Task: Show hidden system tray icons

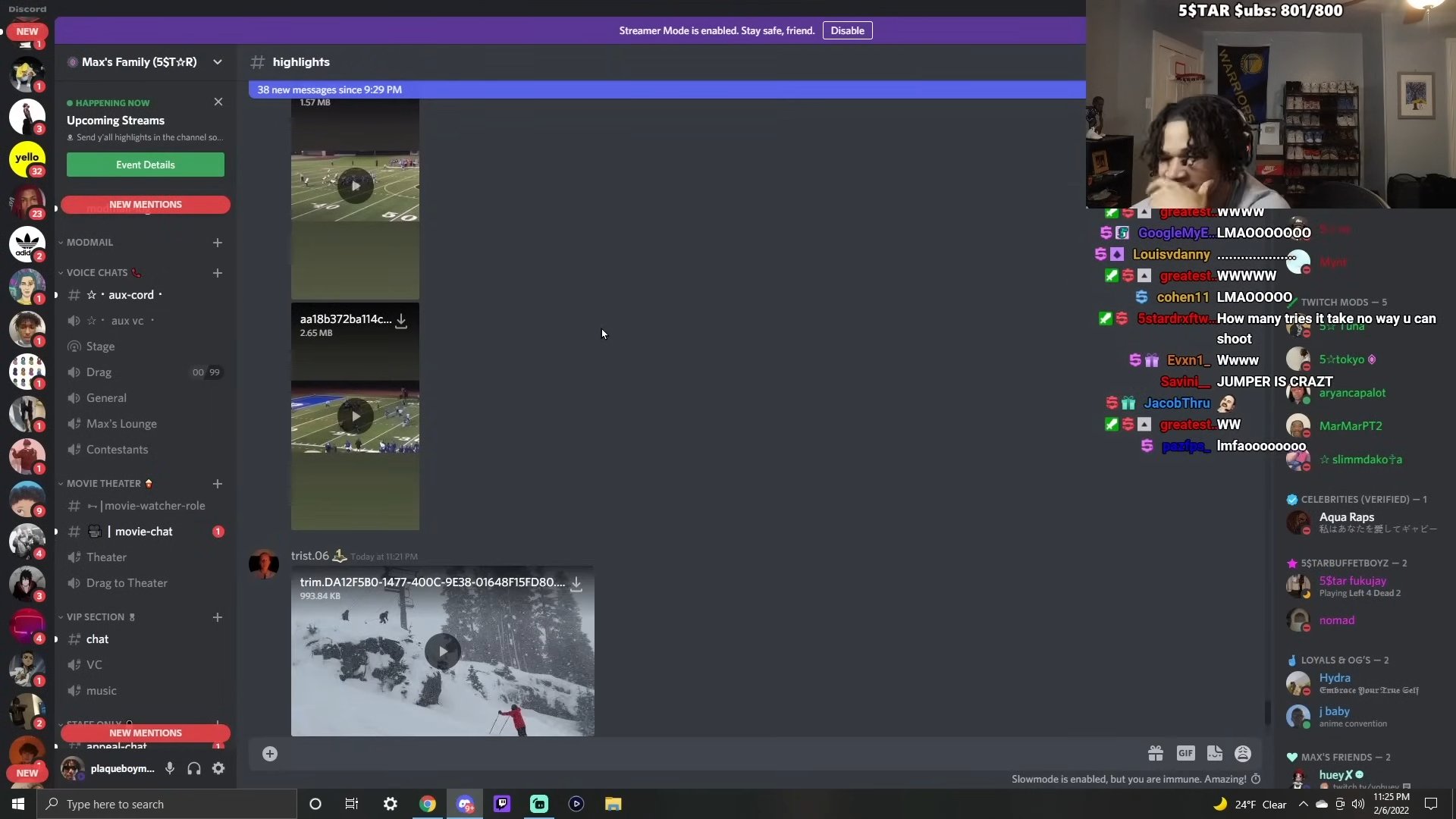Action: coord(1303,804)
